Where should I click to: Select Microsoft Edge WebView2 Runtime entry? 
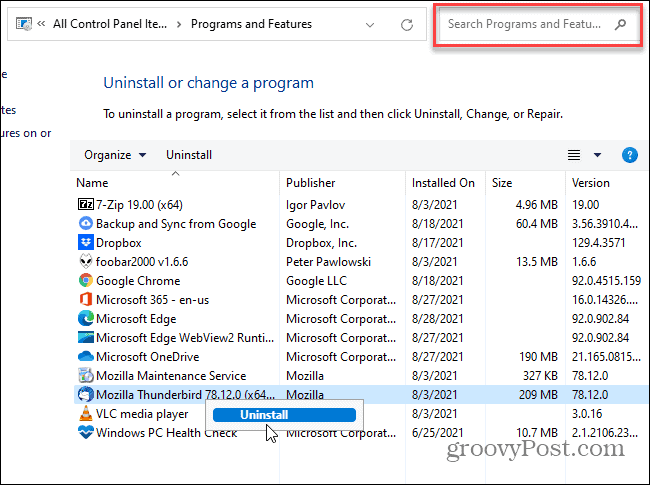pyautogui.click(x=185, y=338)
